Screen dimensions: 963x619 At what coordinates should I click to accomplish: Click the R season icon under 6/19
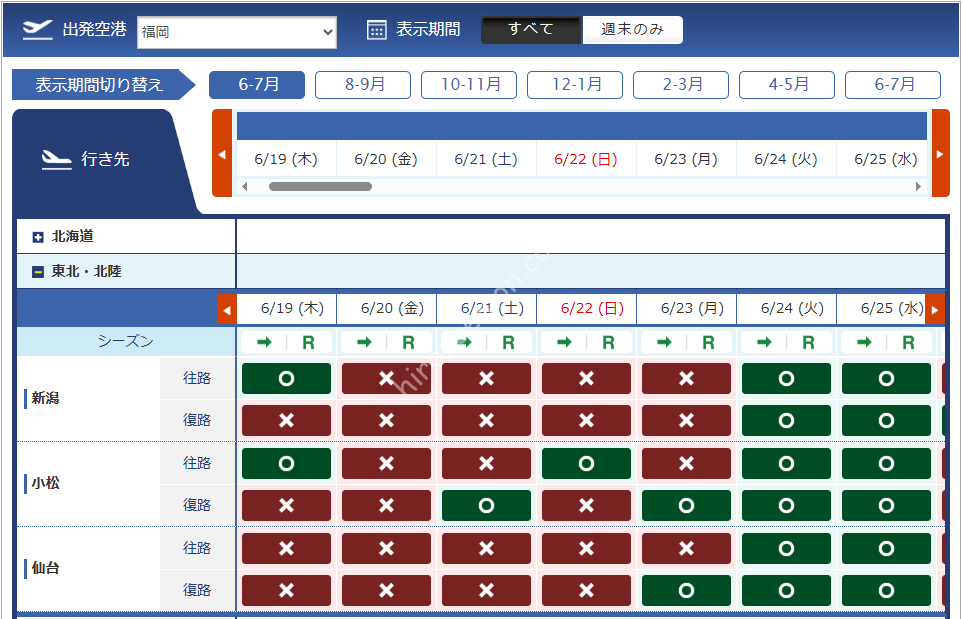pos(308,343)
